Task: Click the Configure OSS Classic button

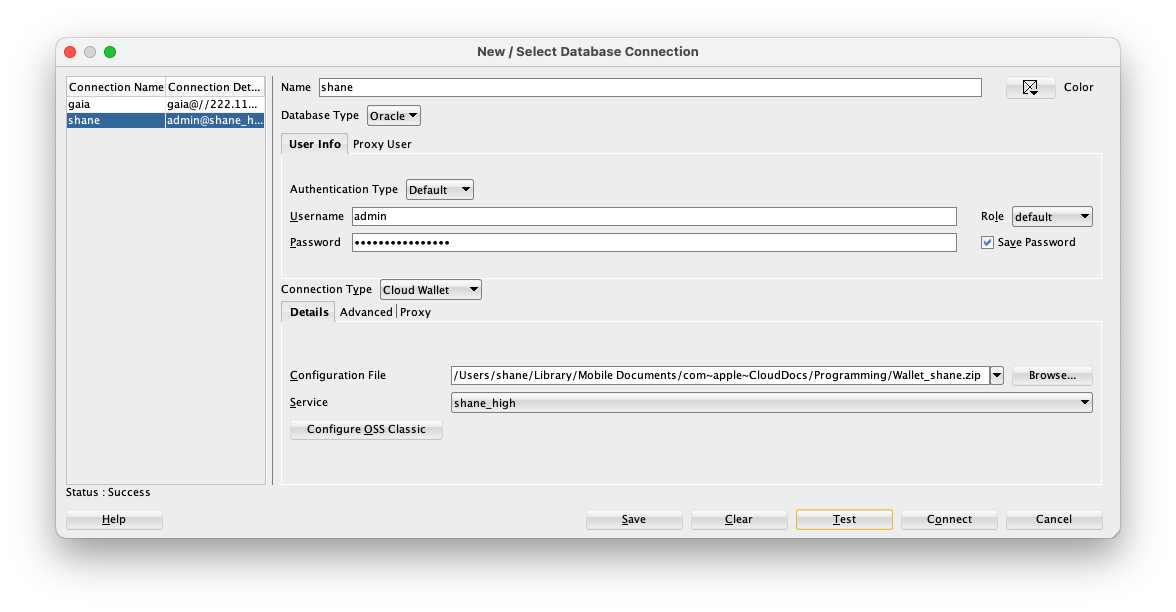Action: (366, 429)
